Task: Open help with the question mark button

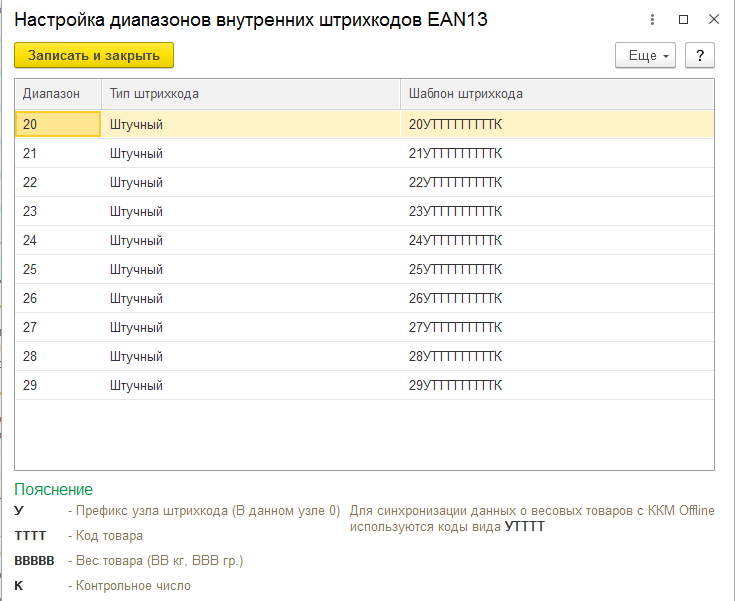Action: (x=700, y=56)
